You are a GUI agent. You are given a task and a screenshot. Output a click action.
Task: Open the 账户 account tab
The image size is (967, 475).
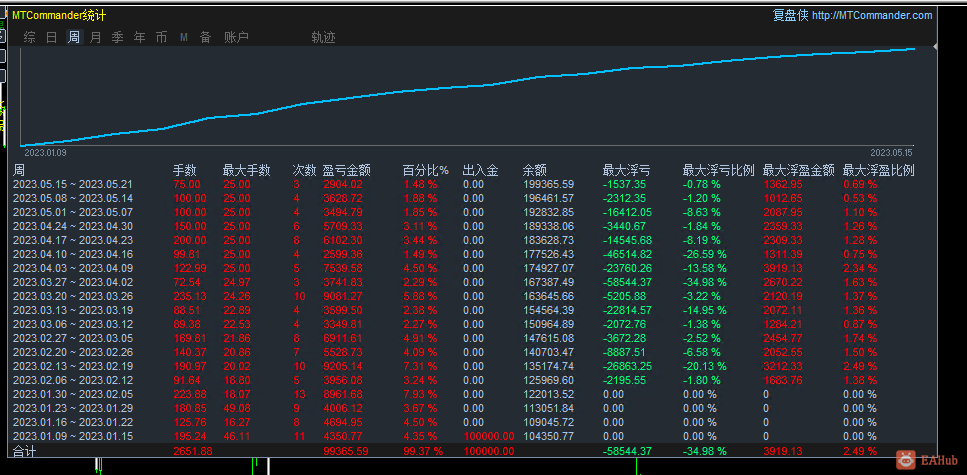[236, 38]
